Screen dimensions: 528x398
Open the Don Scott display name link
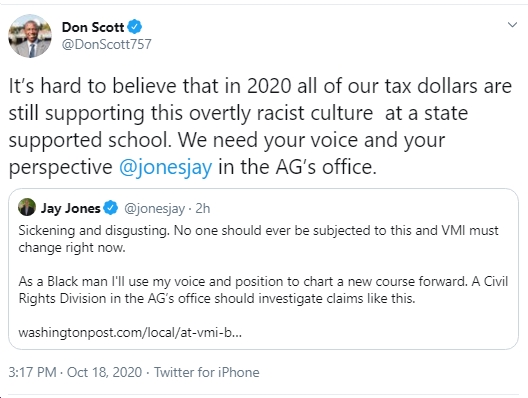coord(93,27)
